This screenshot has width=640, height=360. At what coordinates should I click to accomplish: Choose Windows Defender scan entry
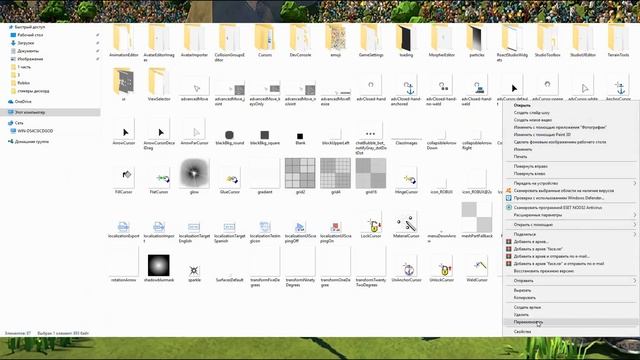[570, 198]
